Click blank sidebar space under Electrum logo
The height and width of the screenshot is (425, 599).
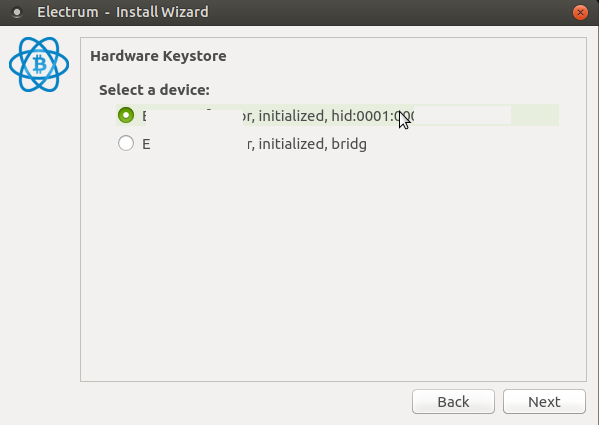[39, 237]
